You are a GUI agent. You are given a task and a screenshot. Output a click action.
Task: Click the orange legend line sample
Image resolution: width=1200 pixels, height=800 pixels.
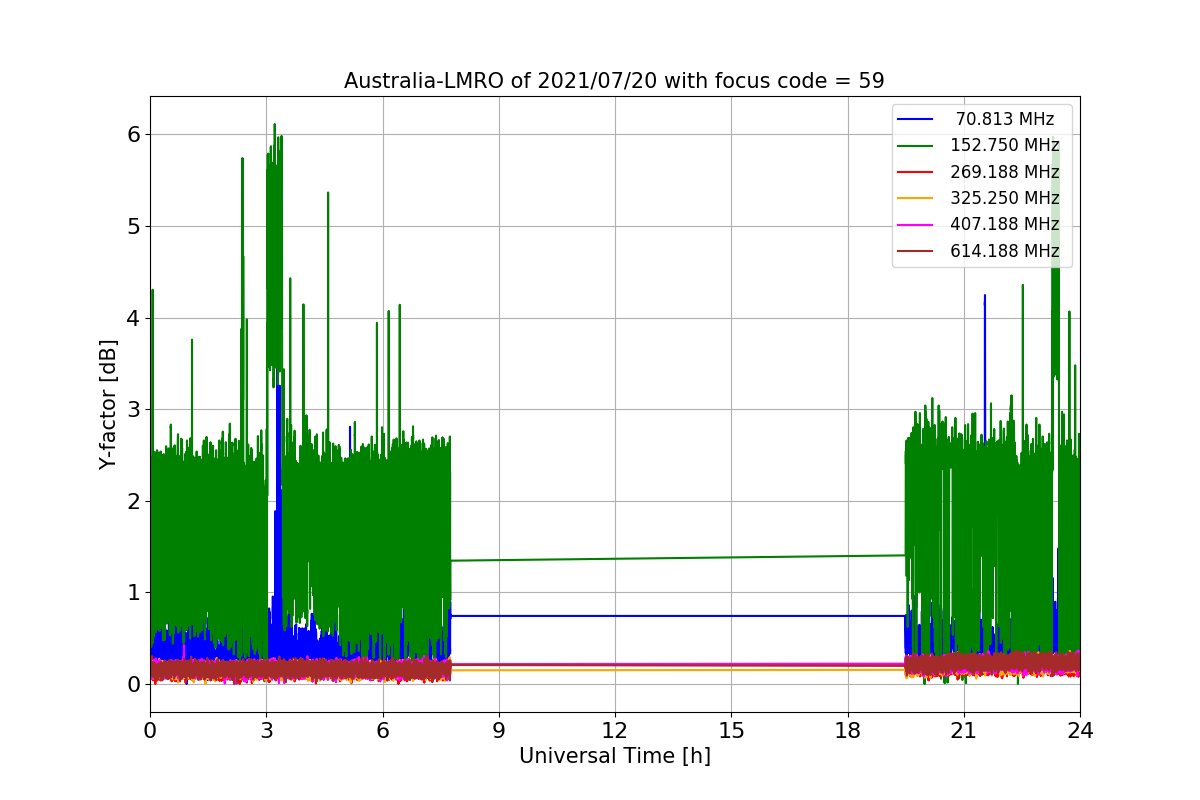[x=916, y=199]
